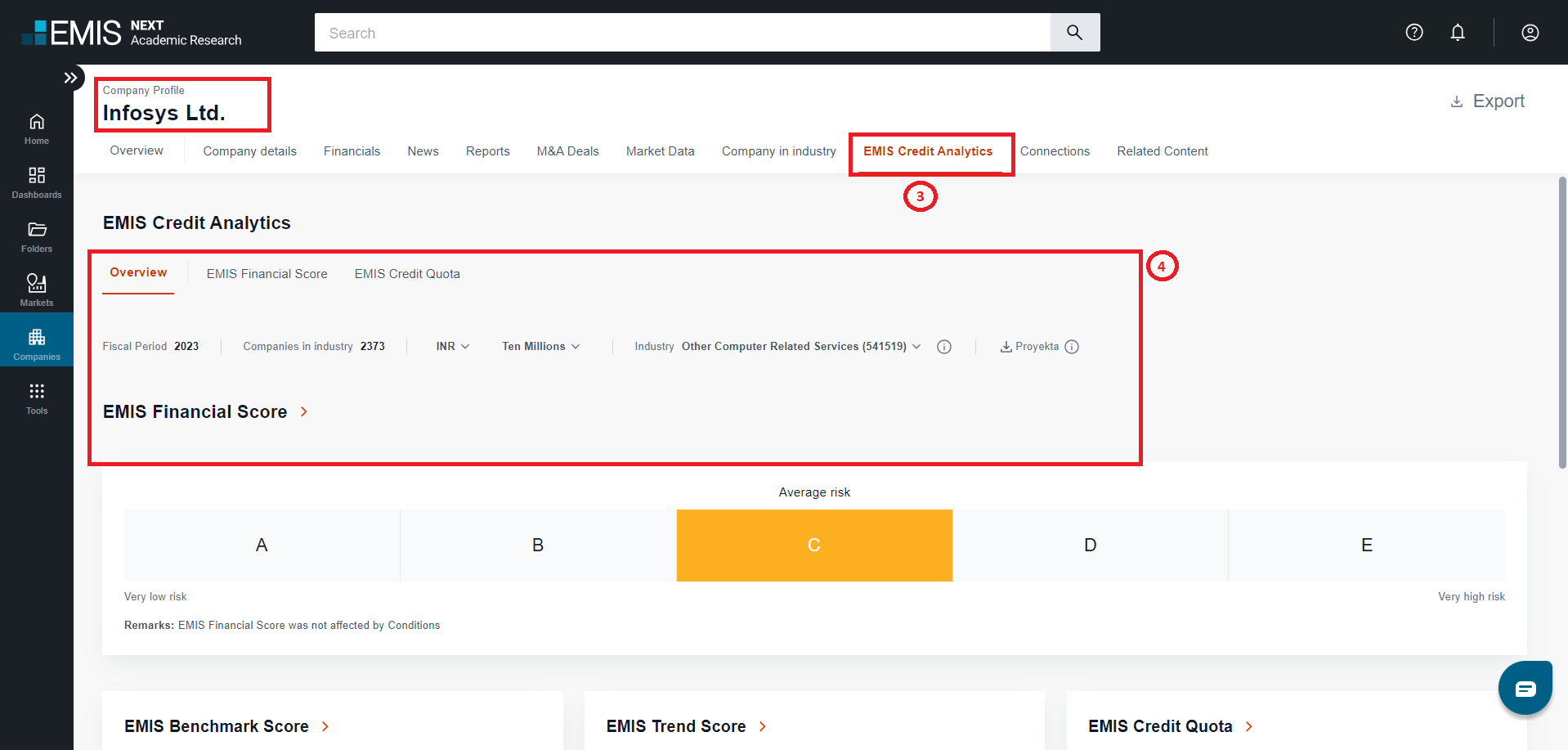Click the Companies in industry 2373 value

coord(373,347)
